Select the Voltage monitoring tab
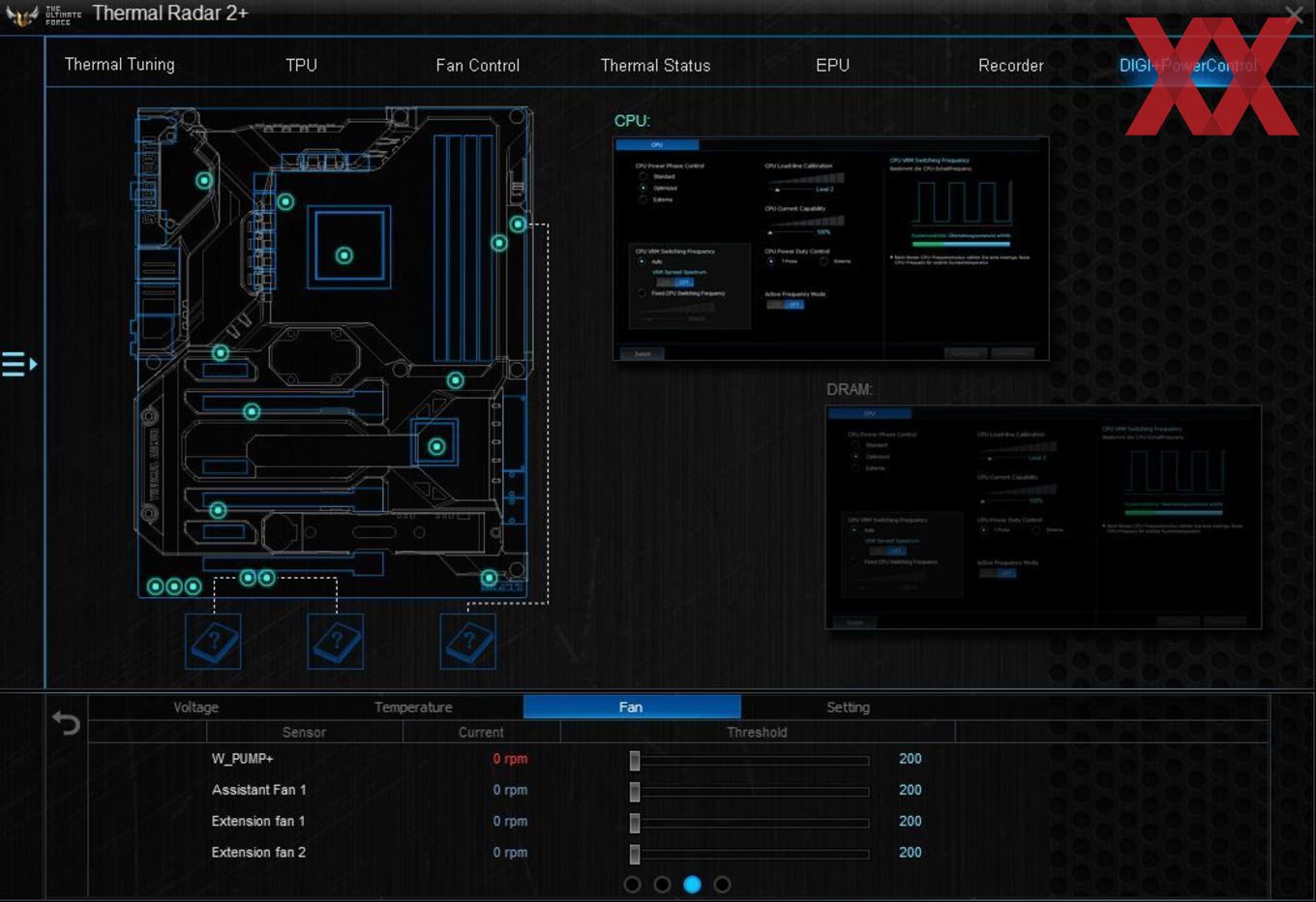 [x=195, y=707]
